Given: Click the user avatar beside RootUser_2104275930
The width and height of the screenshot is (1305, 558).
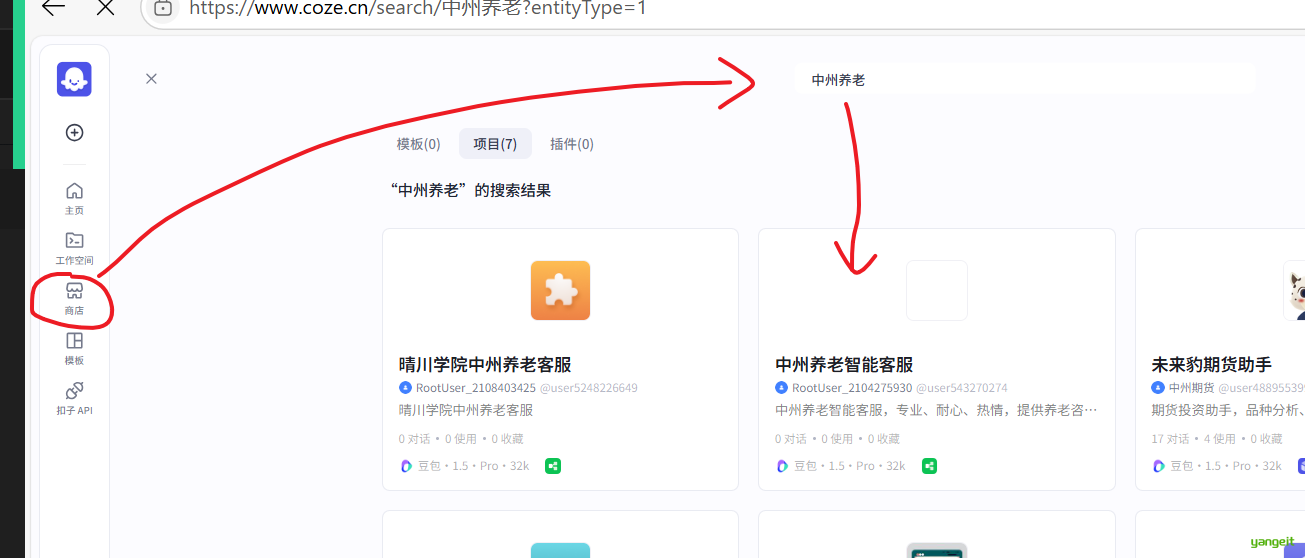Looking at the screenshot, I should (x=781, y=388).
